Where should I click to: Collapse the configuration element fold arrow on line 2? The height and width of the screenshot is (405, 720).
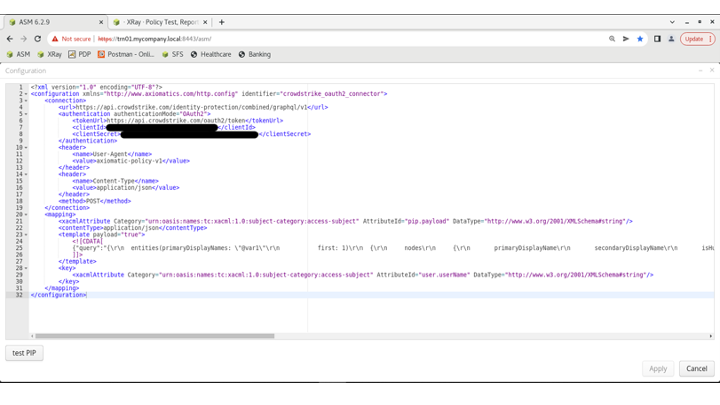click(26, 94)
